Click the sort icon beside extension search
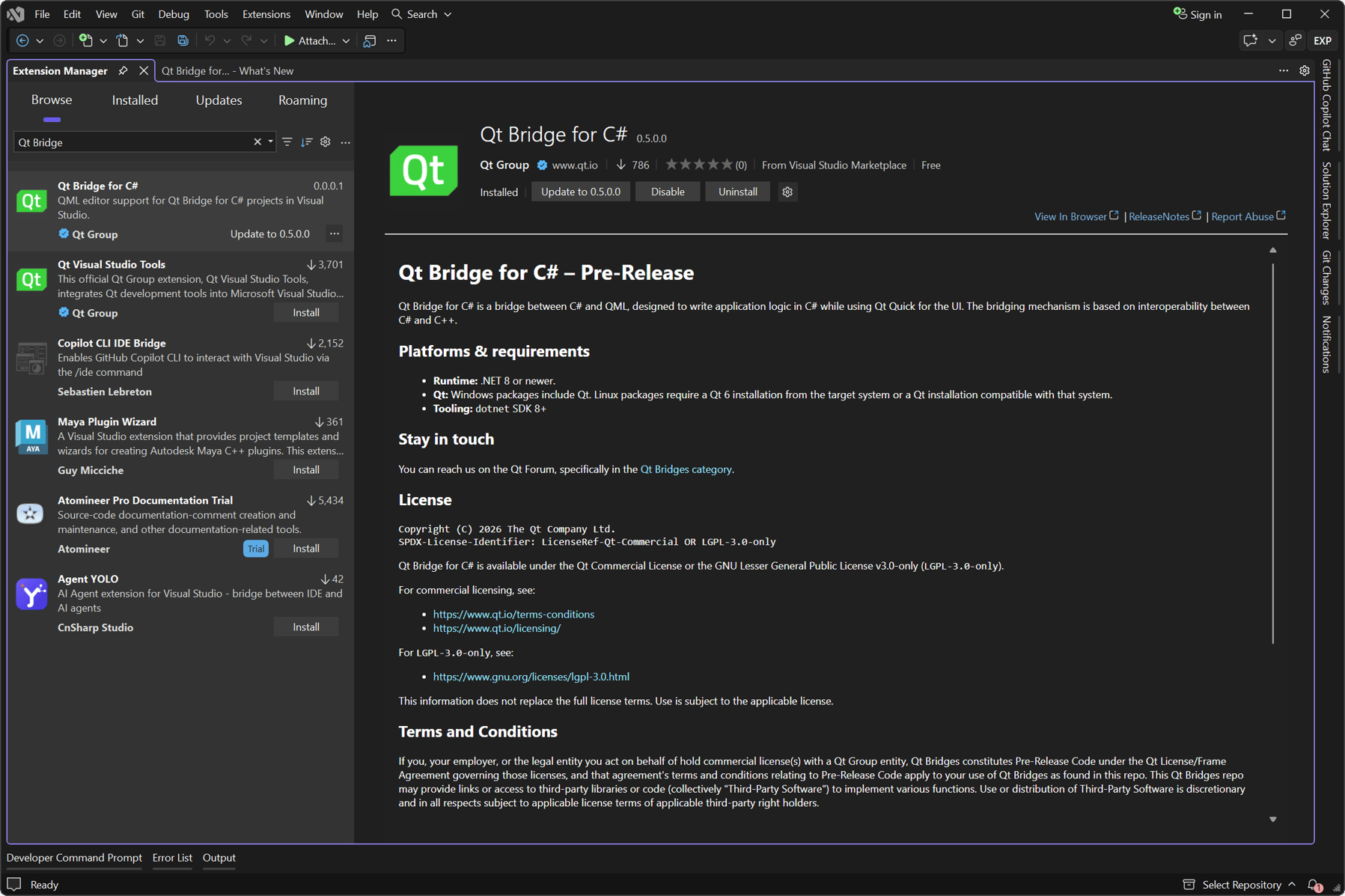Screen dimensions: 1345x896 pos(306,142)
